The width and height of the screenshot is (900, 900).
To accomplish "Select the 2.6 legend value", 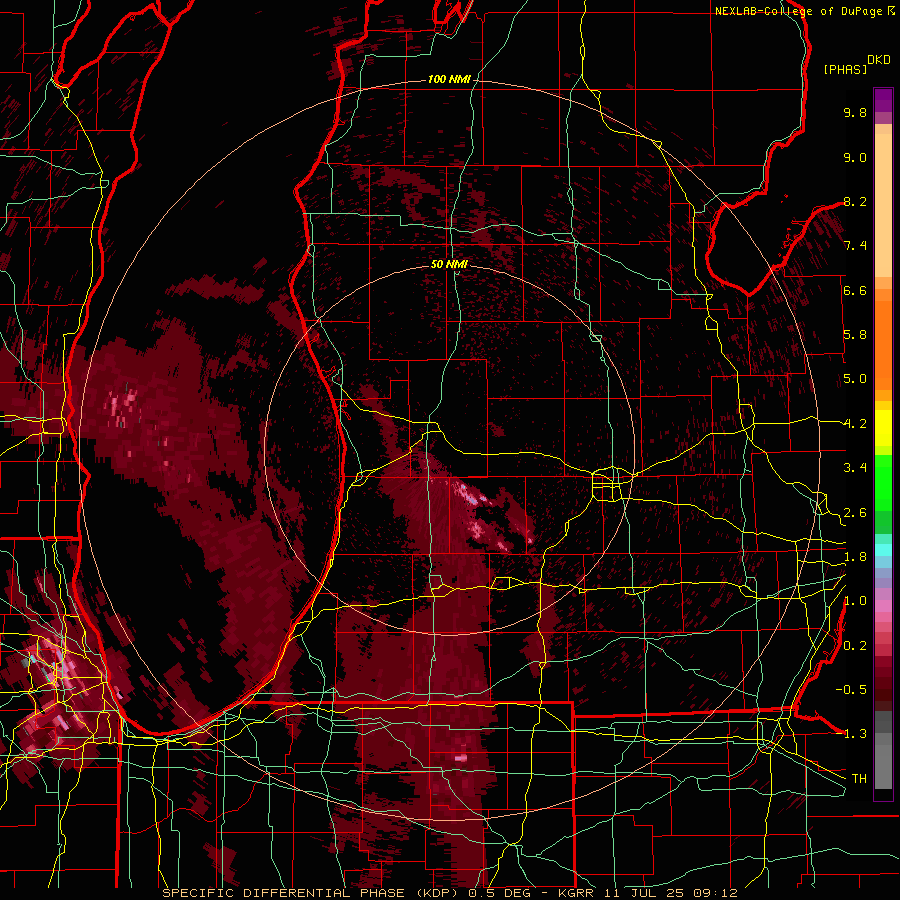I will 855,513.
